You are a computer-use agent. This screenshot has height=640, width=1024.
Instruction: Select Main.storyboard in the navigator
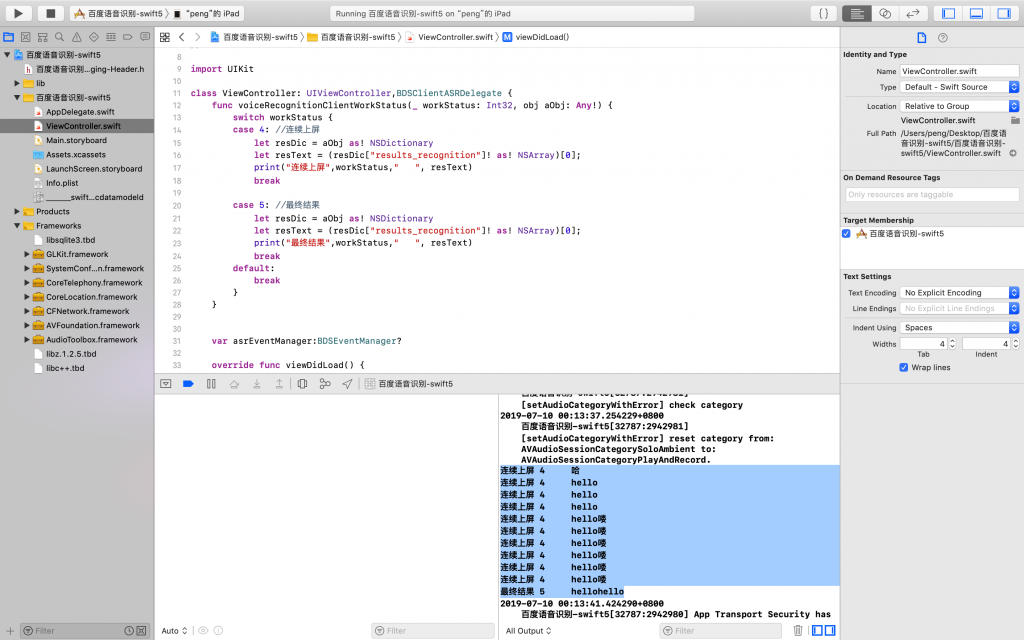[76, 140]
